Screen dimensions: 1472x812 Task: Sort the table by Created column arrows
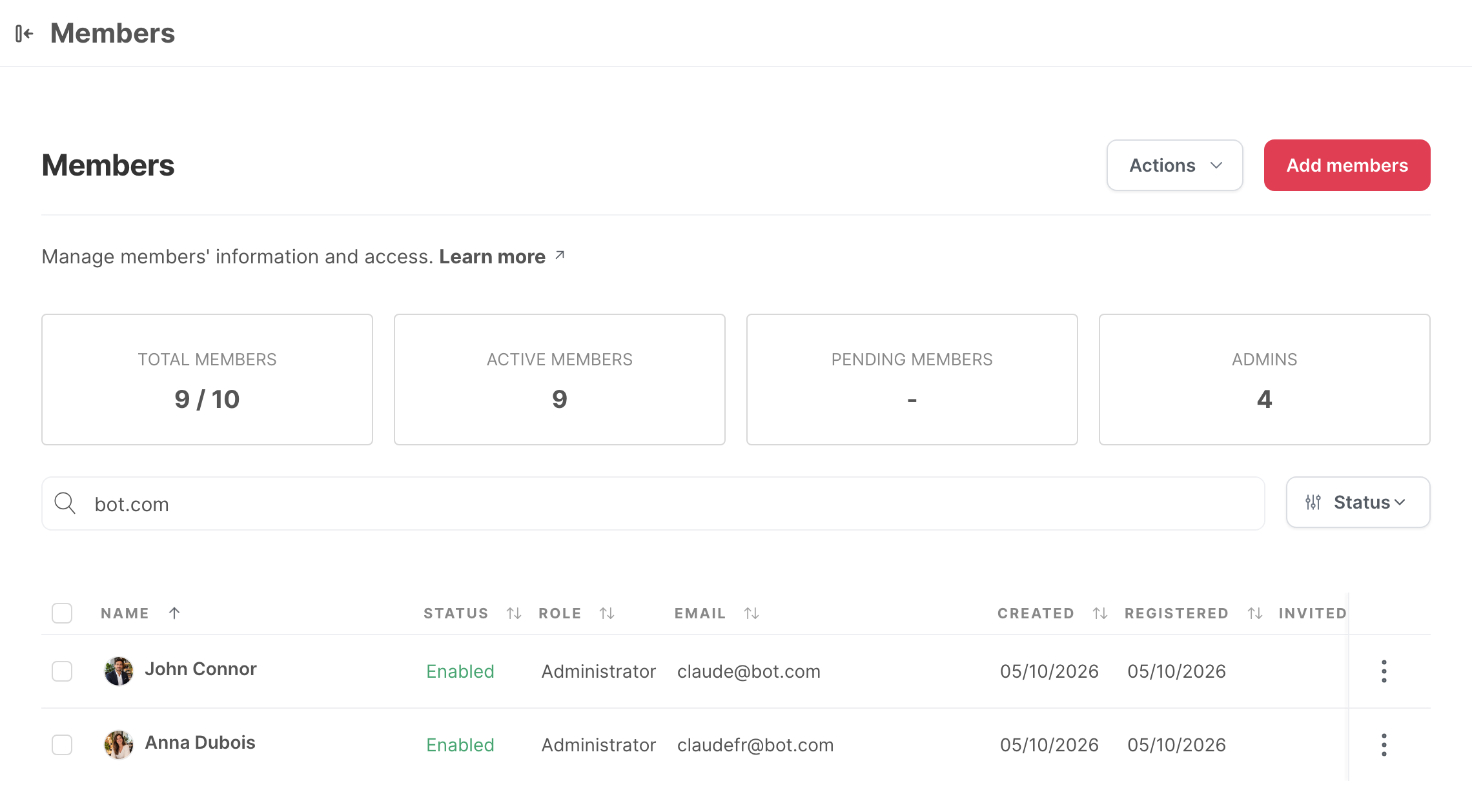tap(1100, 613)
